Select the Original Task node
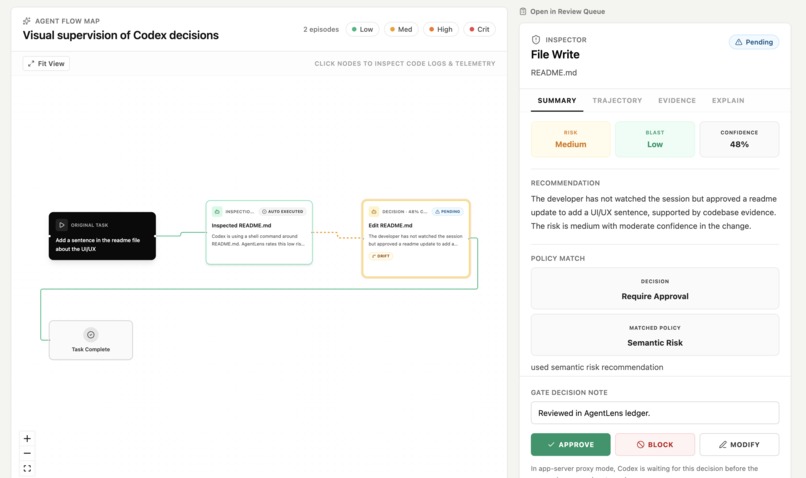This screenshot has width=806, height=478. 102,236
